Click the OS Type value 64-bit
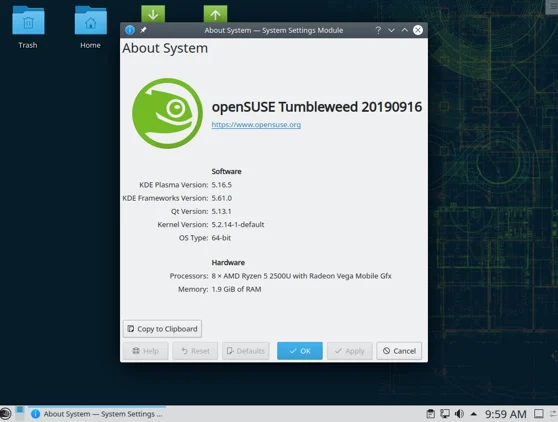This screenshot has width=558, height=422. 221,238
